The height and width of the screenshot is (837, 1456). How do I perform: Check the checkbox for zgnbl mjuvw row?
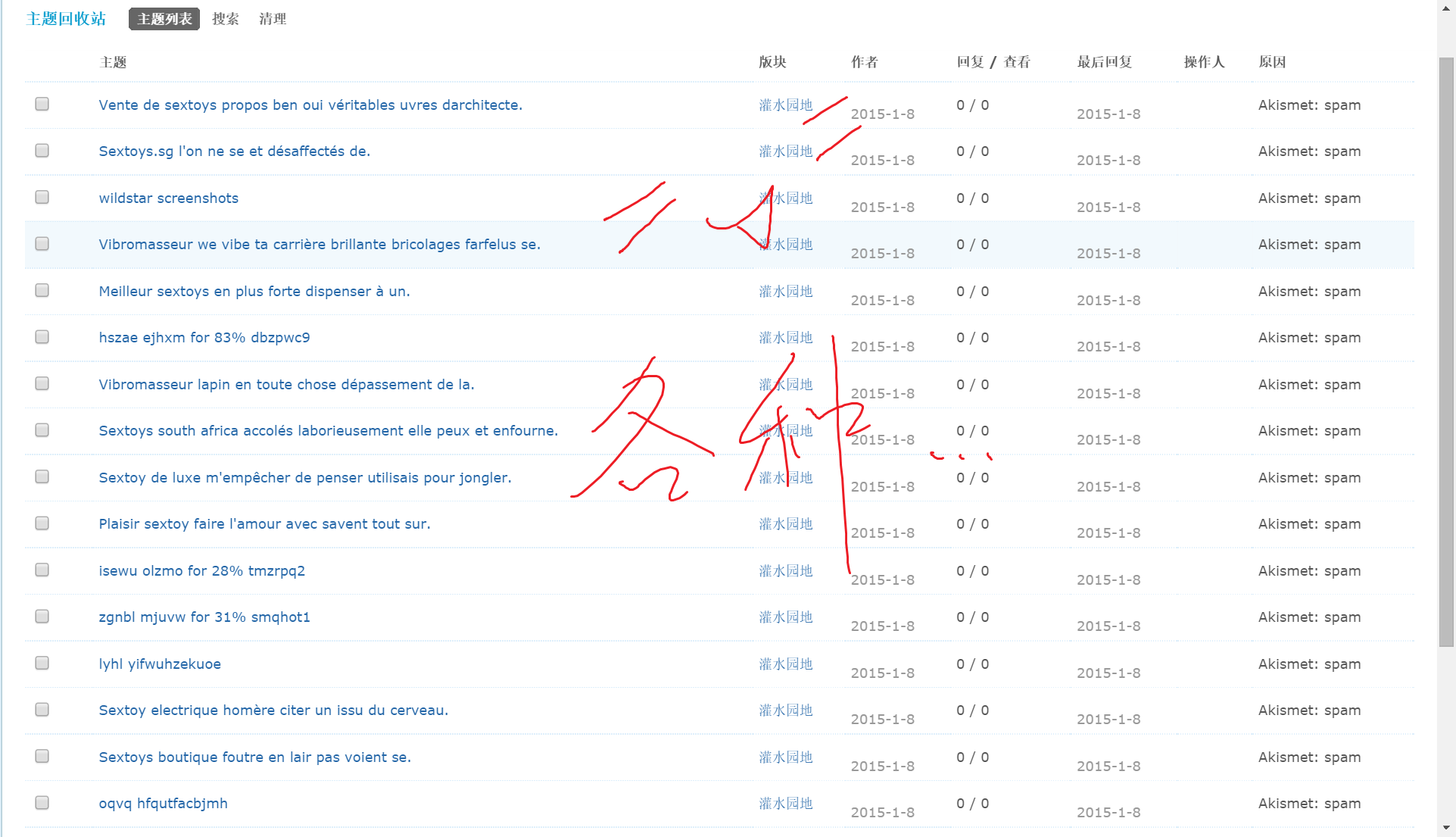[x=42, y=617]
